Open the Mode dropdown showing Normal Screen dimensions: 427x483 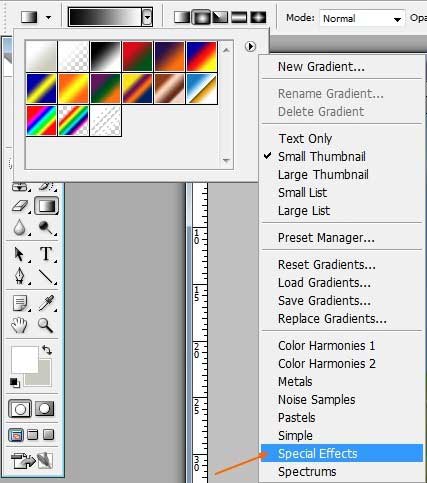362,18
